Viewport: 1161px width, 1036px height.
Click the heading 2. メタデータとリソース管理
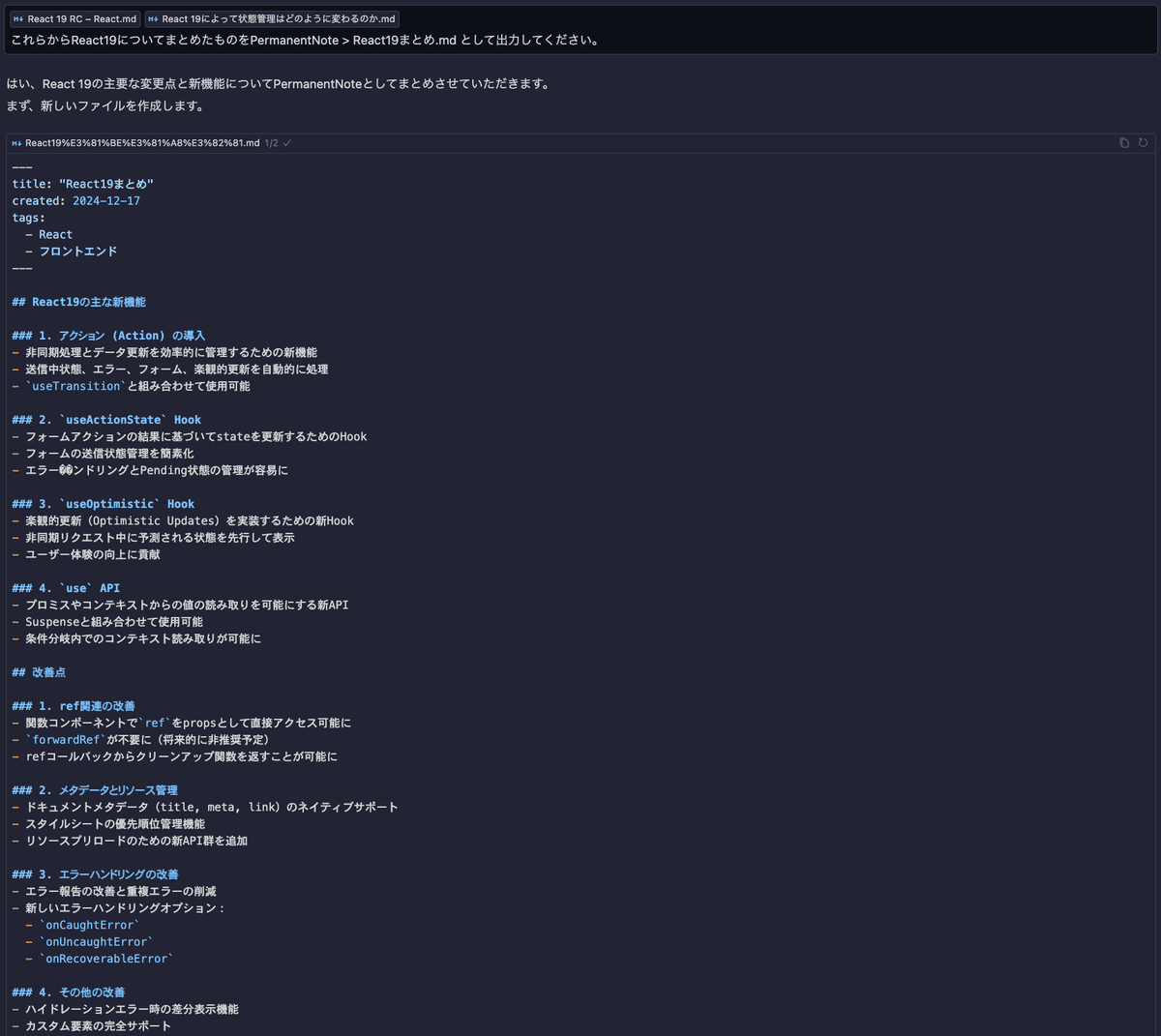[95, 790]
